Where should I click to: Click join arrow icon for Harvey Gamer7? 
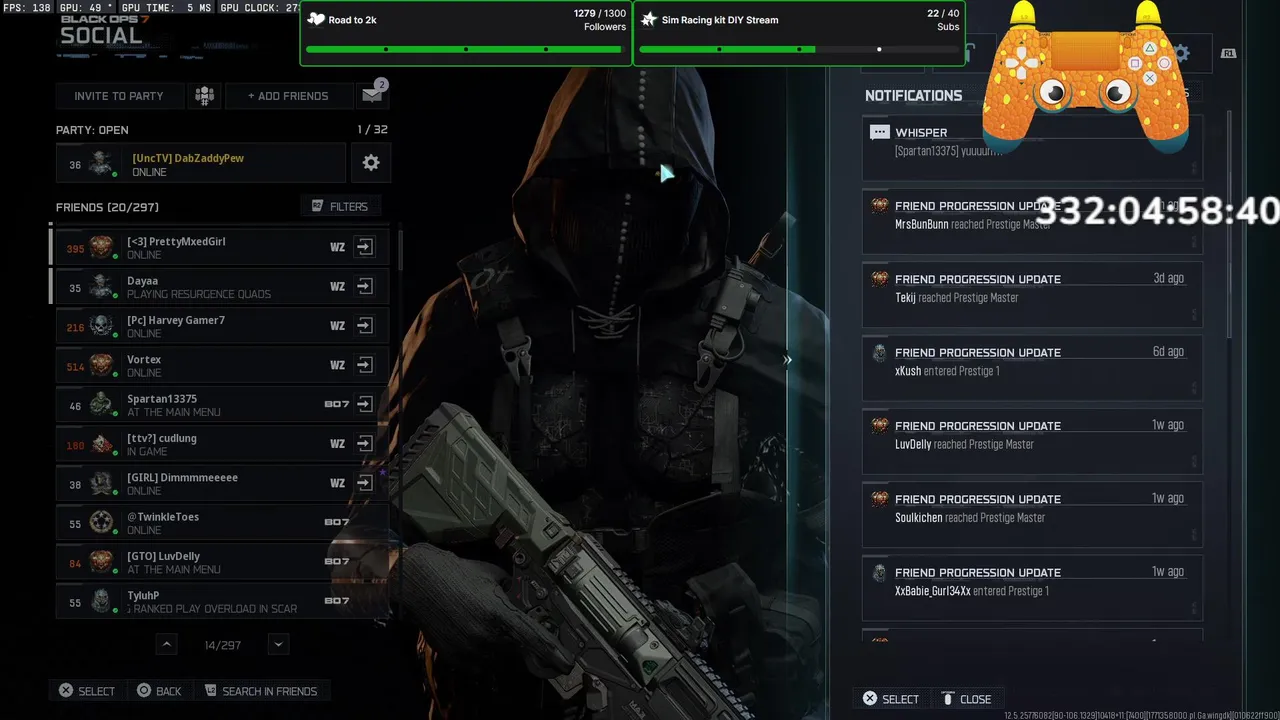point(365,326)
